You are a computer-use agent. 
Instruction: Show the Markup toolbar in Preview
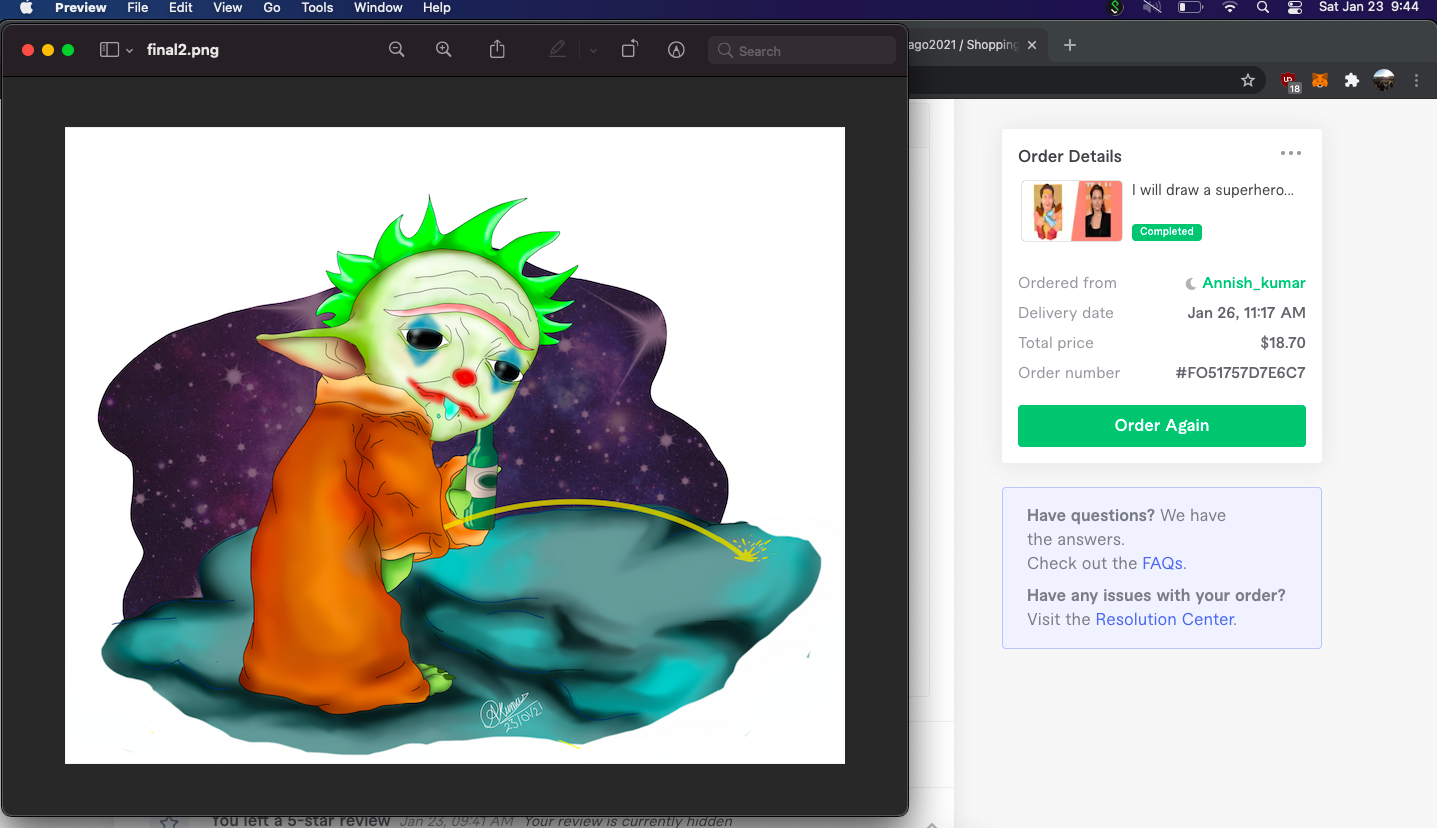(x=677, y=50)
